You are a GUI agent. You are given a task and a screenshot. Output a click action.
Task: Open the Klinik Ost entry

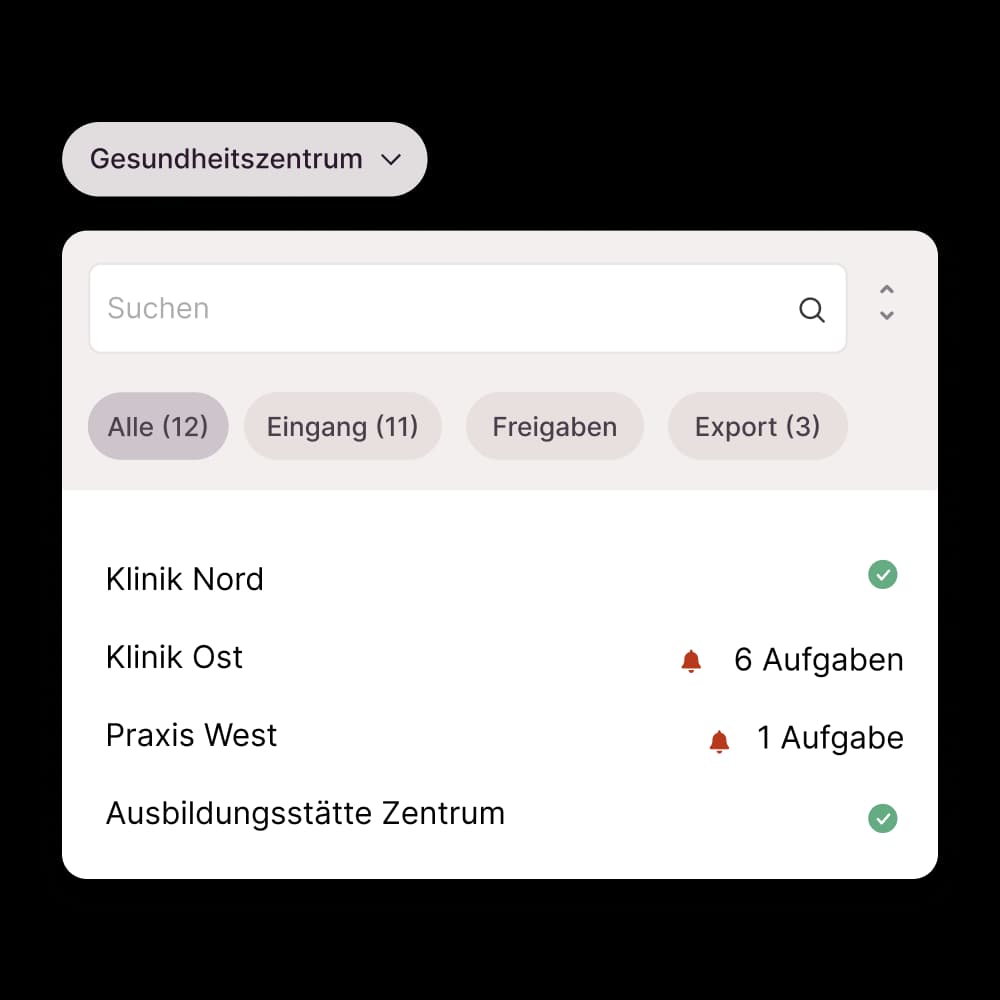point(175,657)
